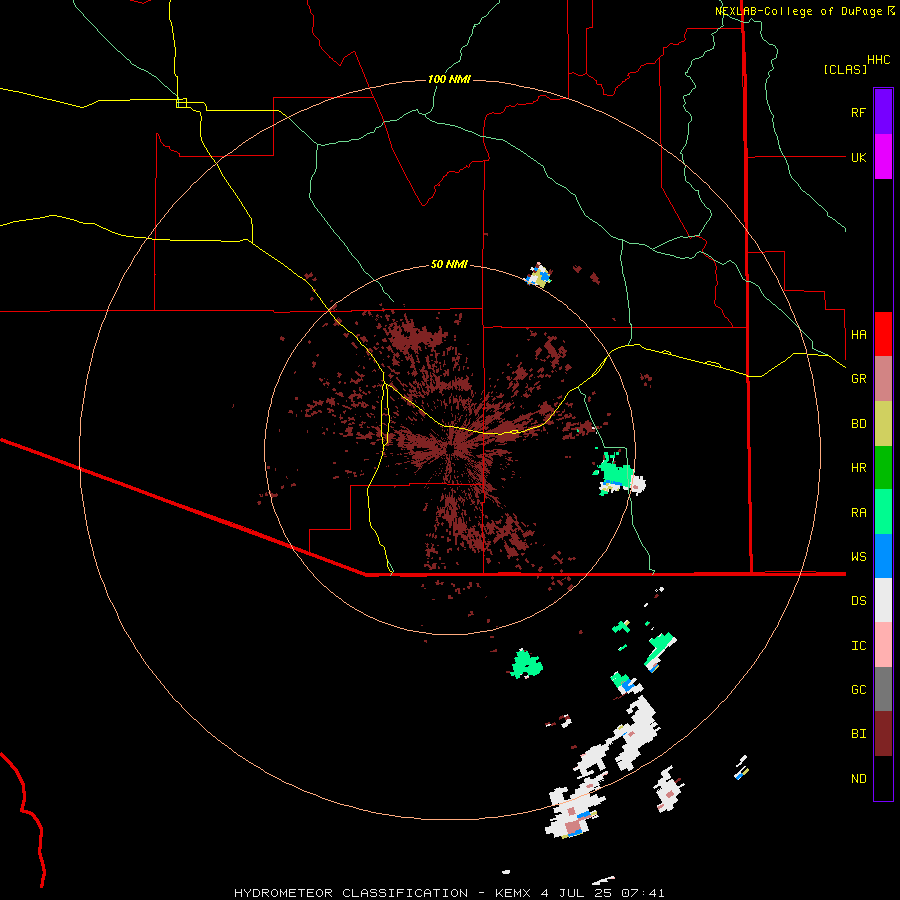Click the 4 JUL 25 date text
This screenshot has height=900, width=900.
click(x=576, y=893)
